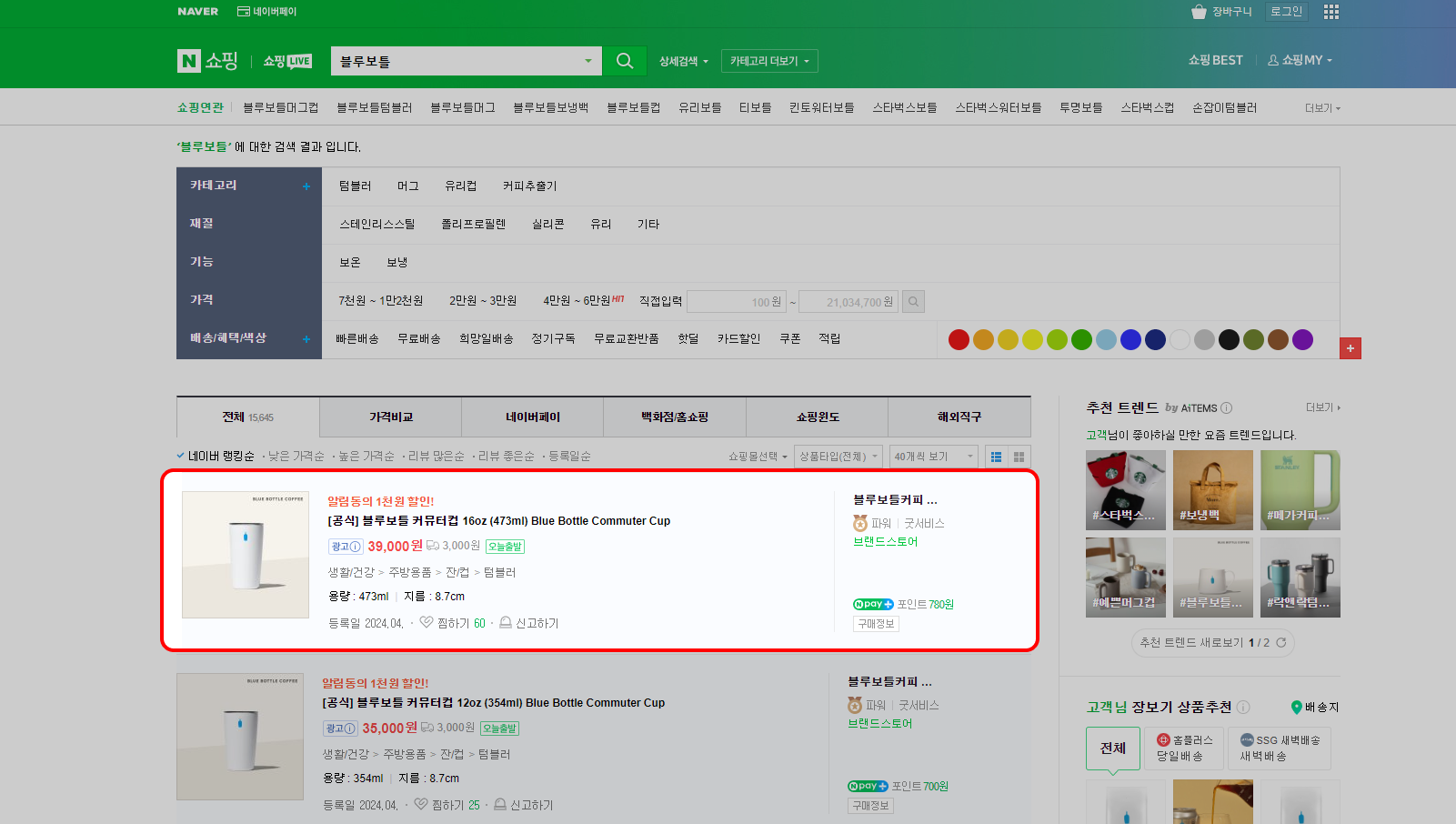Screen dimensions: 1456x824
Task: Expand category filter plus icon
Action: [306, 186]
